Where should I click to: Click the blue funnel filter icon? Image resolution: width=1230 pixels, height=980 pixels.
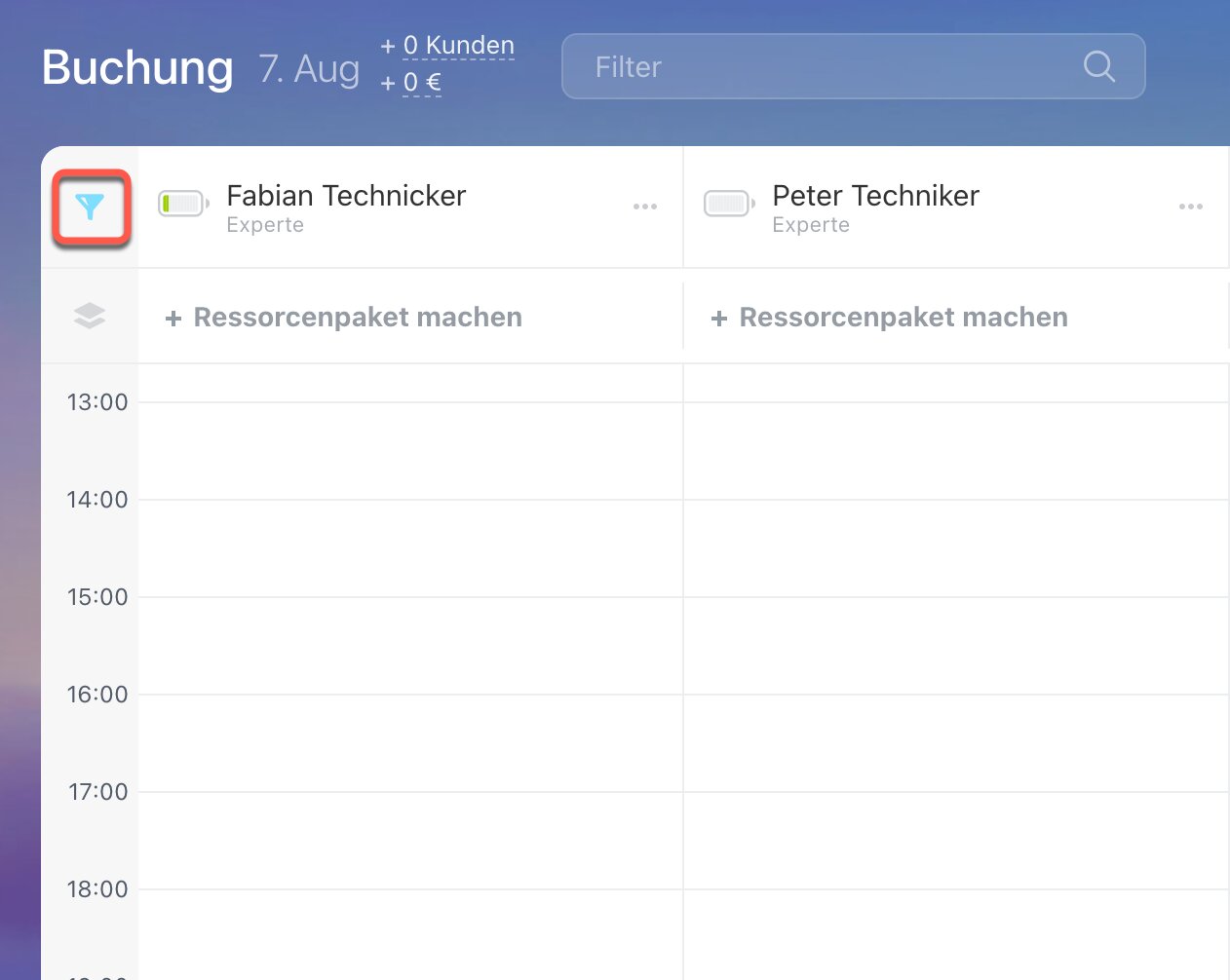[90, 207]
